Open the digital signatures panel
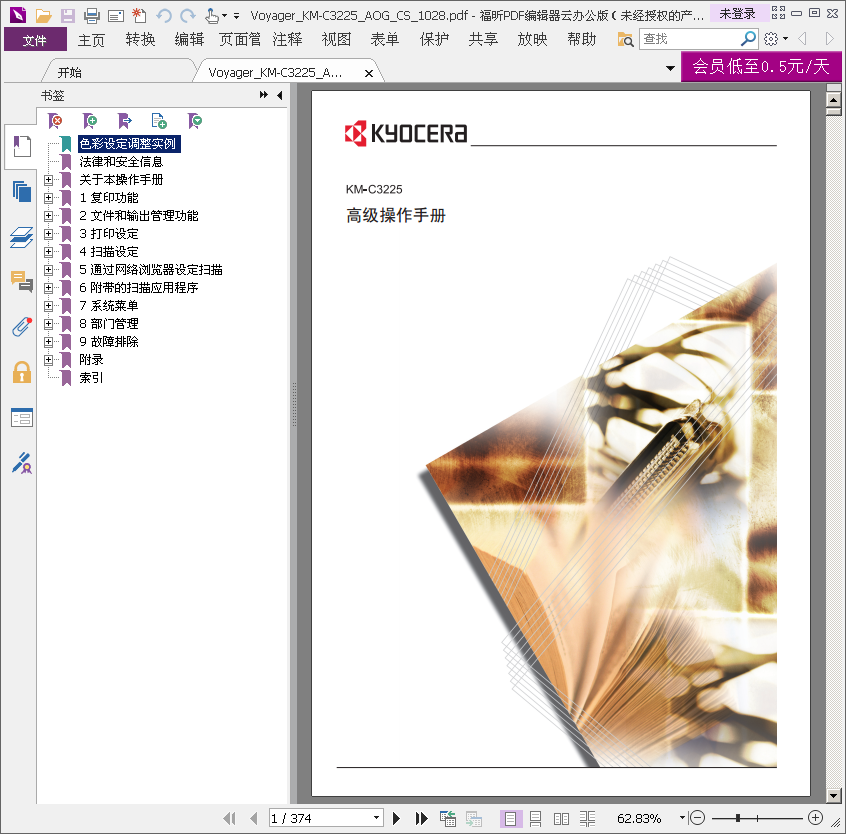This screenshot has width=846, height=834. coord(22,463)
